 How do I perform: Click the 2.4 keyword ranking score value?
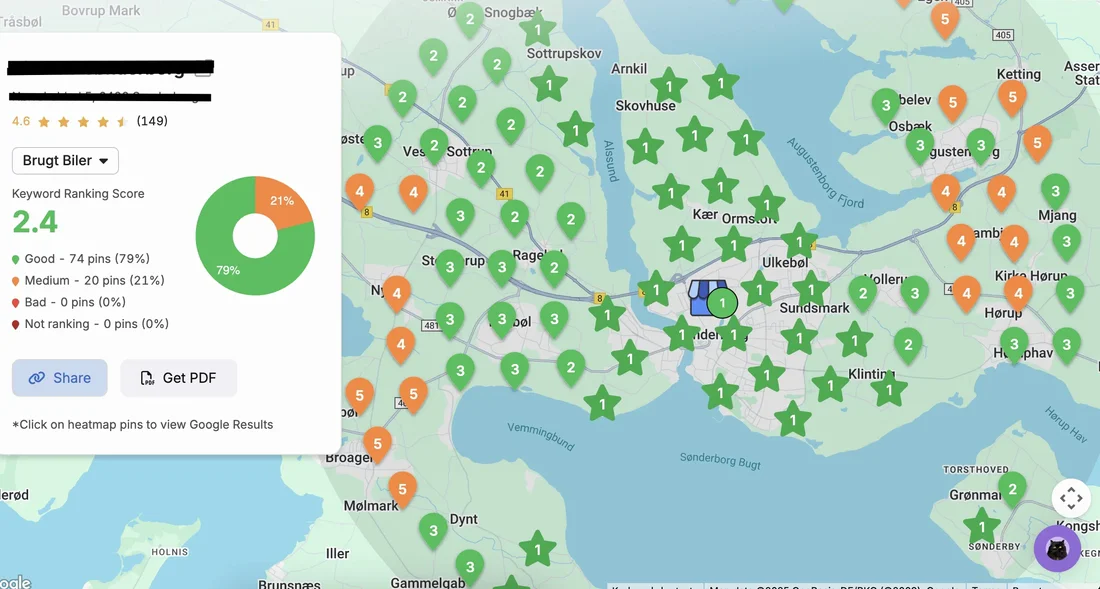pyautogui.click(x=35, y=222)
